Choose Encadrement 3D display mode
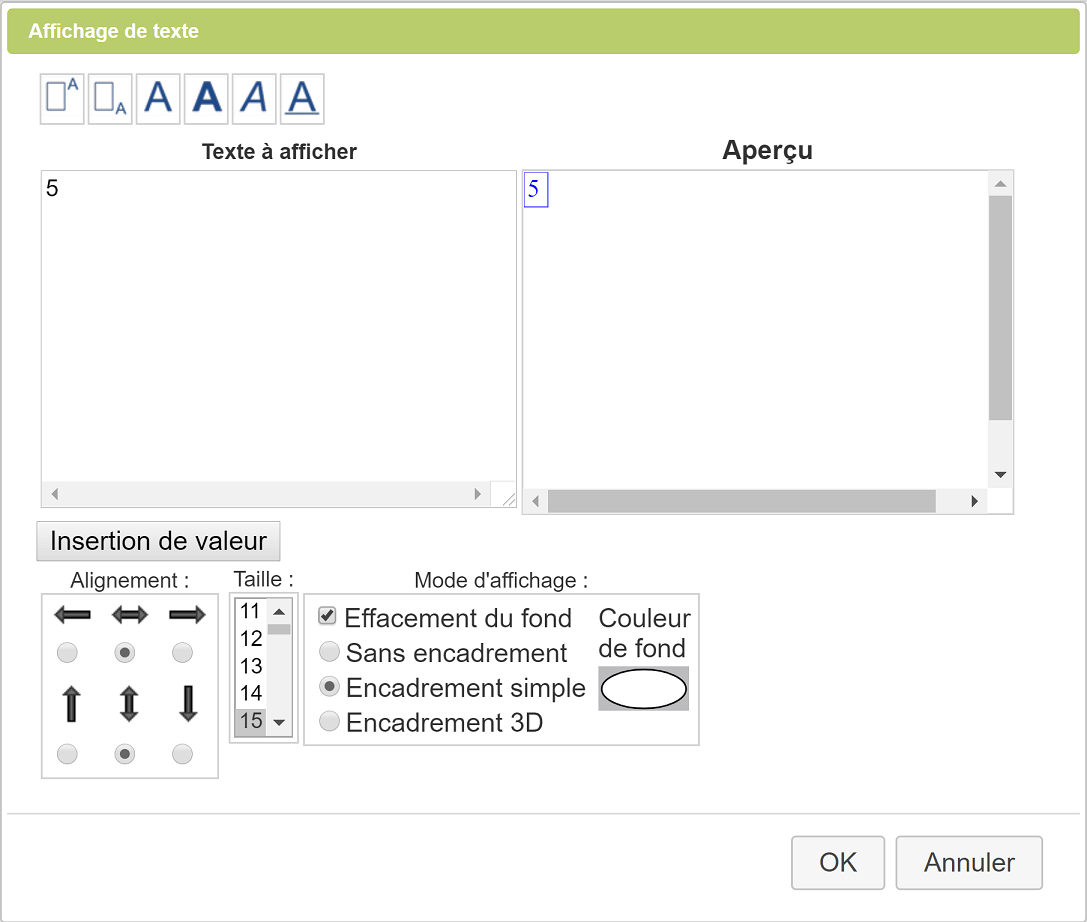 pos(328,721)
